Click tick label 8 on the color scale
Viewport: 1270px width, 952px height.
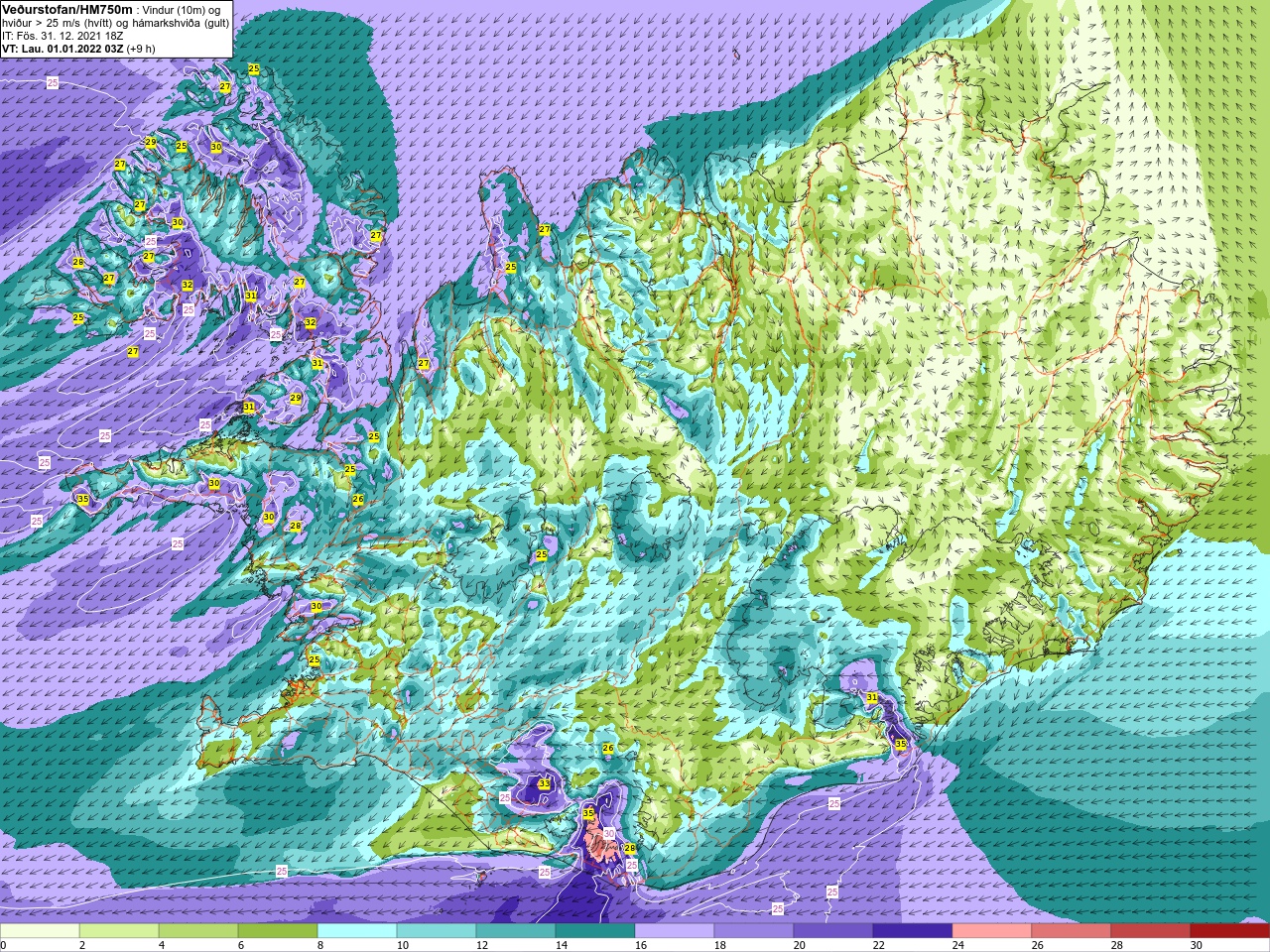click(x=320, y=945)
